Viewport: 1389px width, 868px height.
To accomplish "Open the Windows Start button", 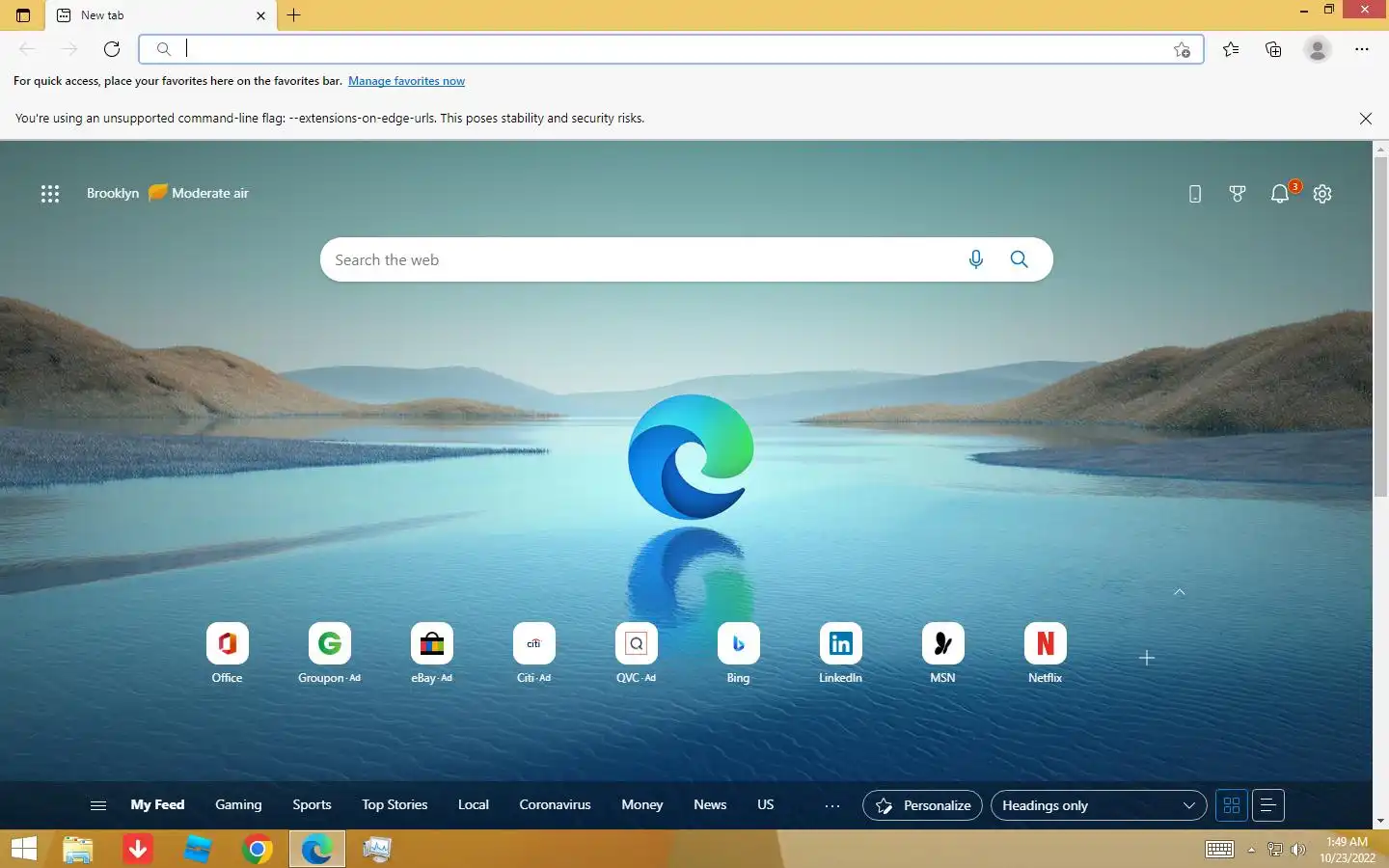I will 24,849.
